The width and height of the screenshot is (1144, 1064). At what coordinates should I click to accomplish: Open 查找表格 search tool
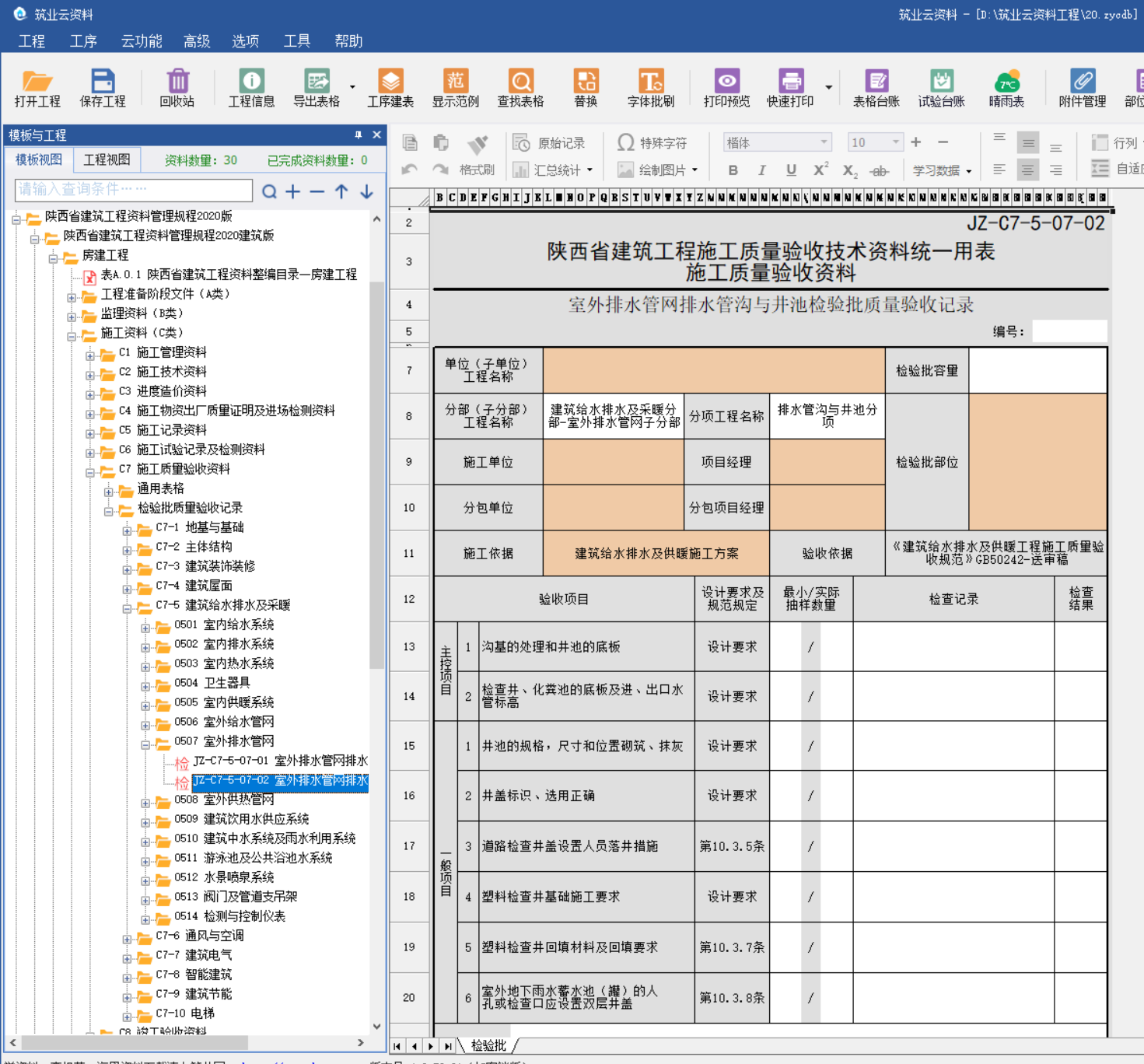coord(520,88)
